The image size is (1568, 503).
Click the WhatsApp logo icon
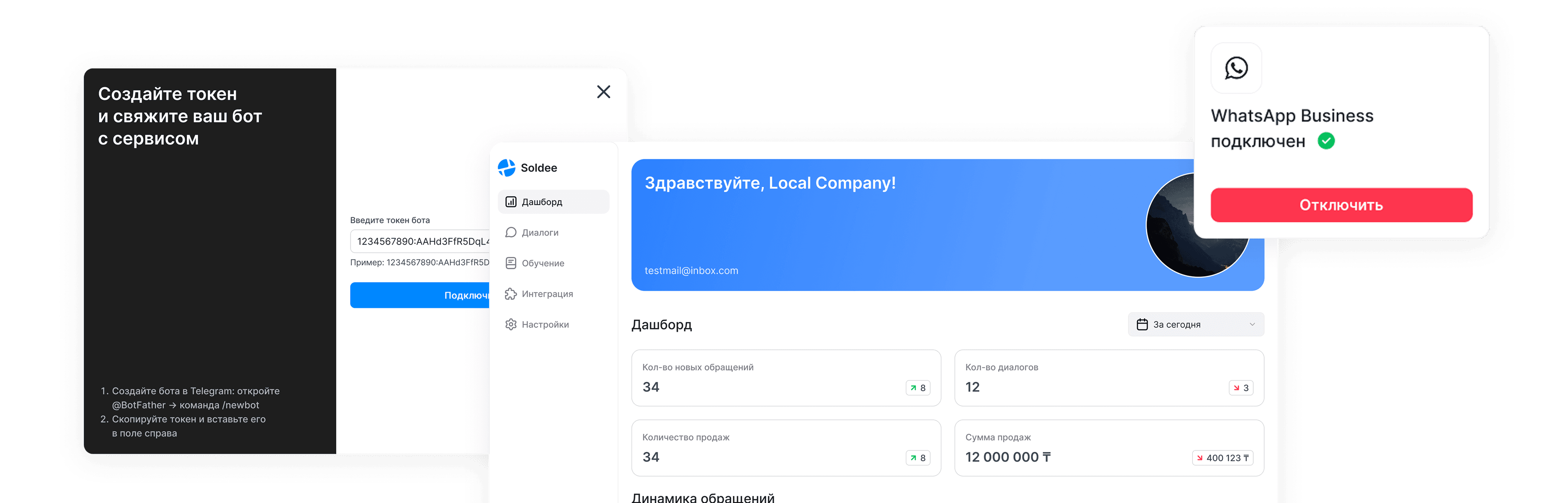tap(1236, 68)
